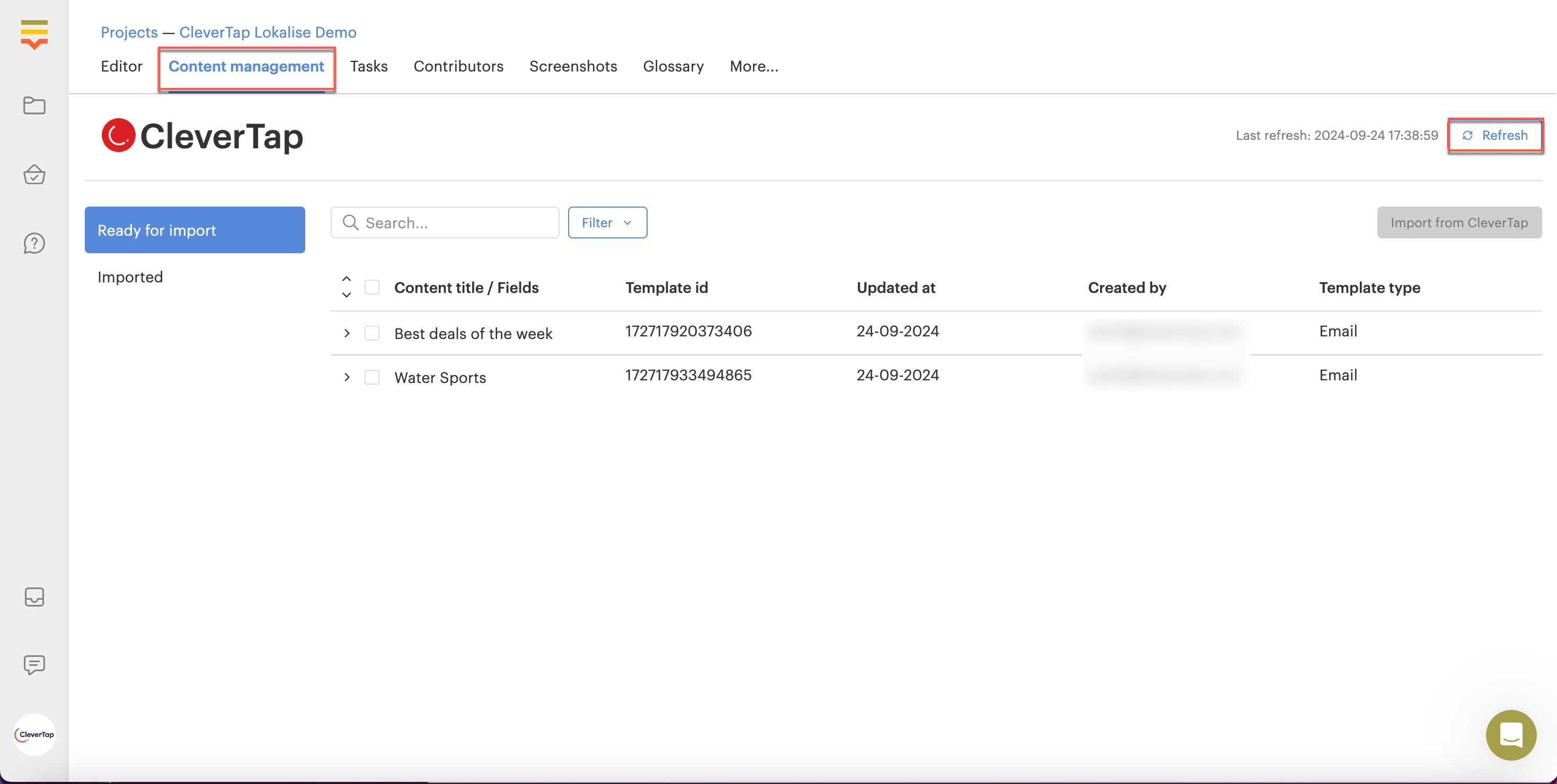
Task: Tick checkbox for Best deals of the week
Action: click(371, 333)
